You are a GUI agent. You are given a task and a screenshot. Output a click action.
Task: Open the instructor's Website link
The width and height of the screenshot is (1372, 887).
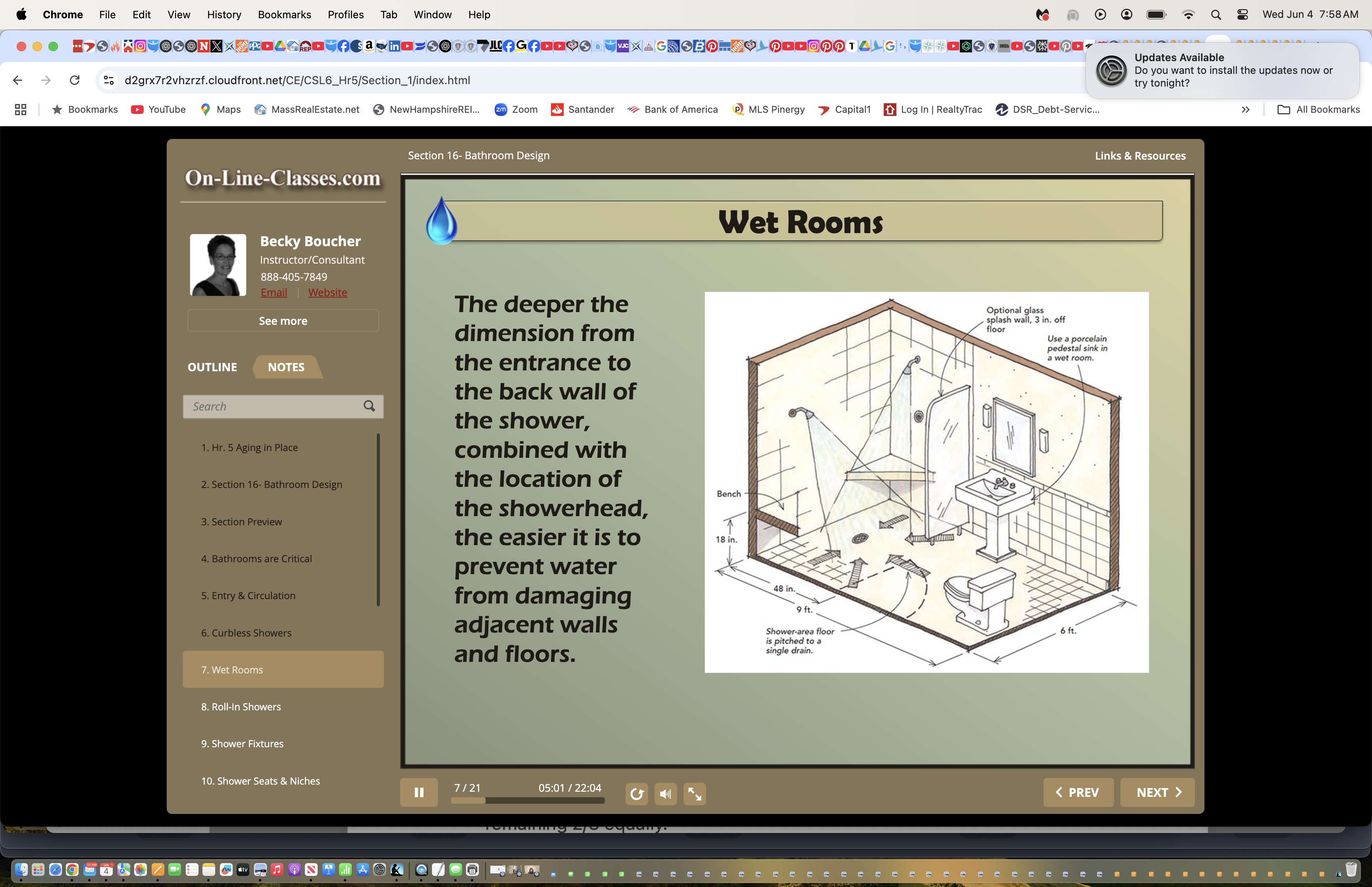tap(327, 293)
